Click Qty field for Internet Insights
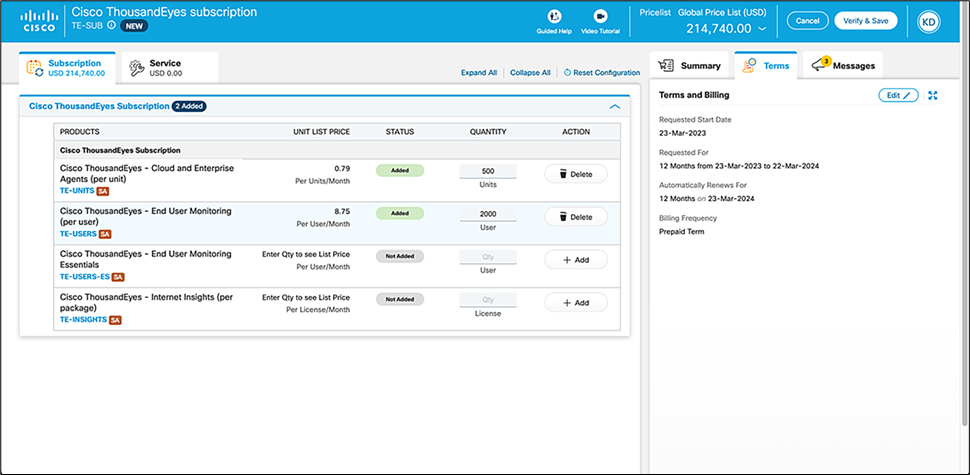 coord(487,300)
